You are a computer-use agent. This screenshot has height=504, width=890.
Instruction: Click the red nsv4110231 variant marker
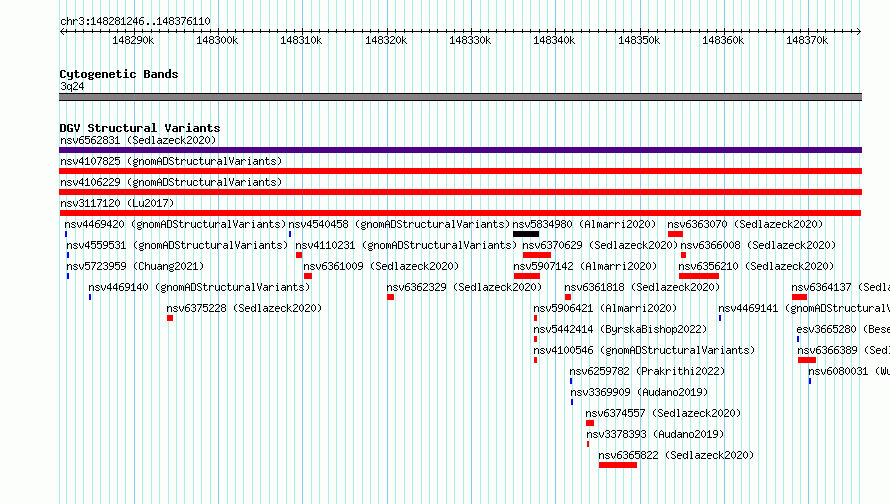point(299,255)
